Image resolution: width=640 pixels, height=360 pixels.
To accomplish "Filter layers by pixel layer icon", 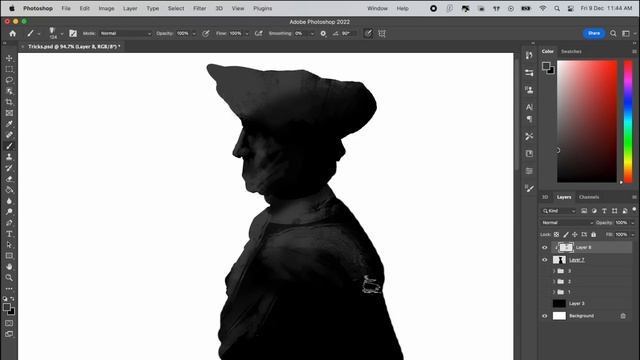I will [x=584, y=211].
